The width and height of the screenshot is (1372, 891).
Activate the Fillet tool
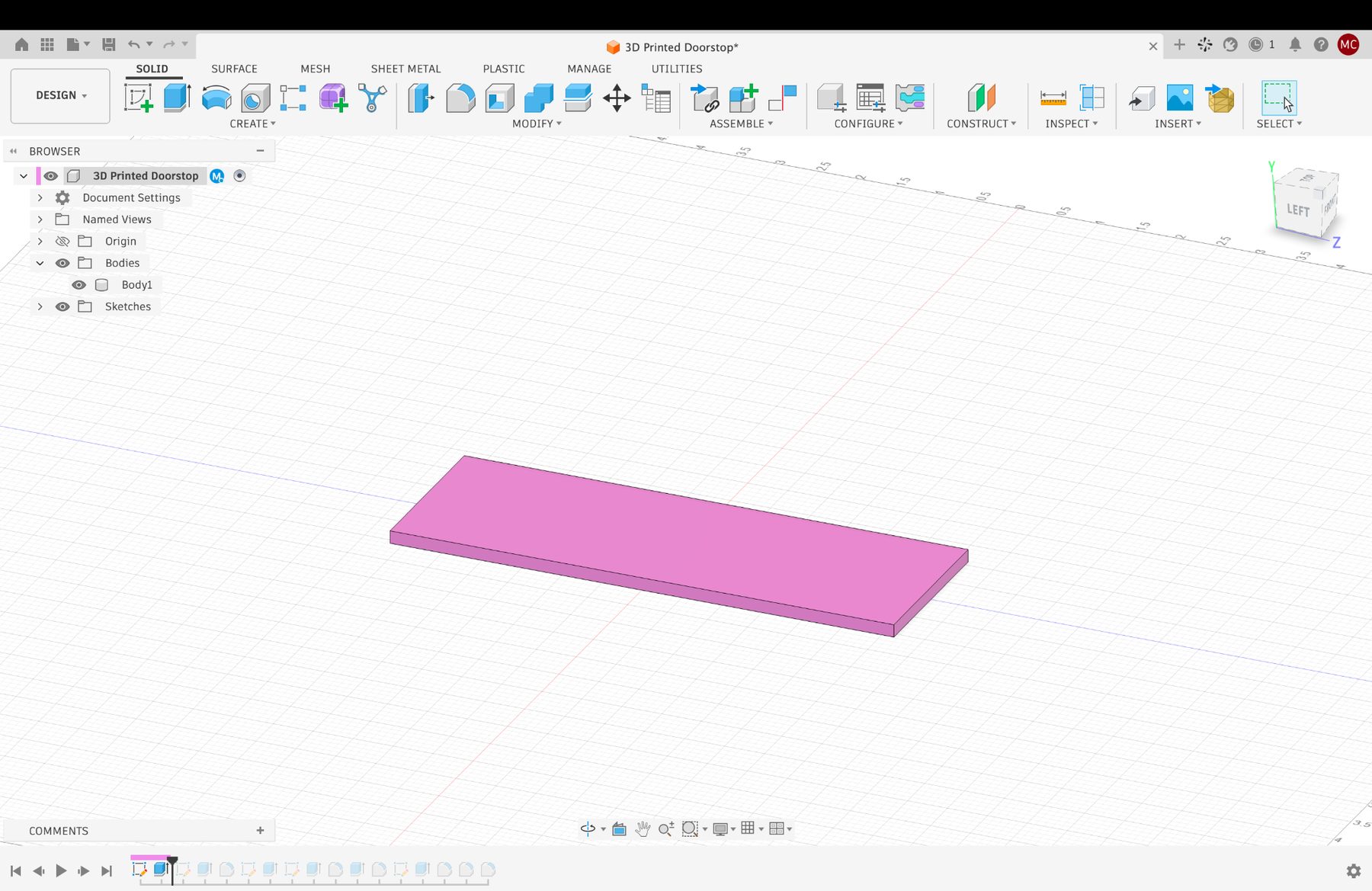tap(460, 98)
